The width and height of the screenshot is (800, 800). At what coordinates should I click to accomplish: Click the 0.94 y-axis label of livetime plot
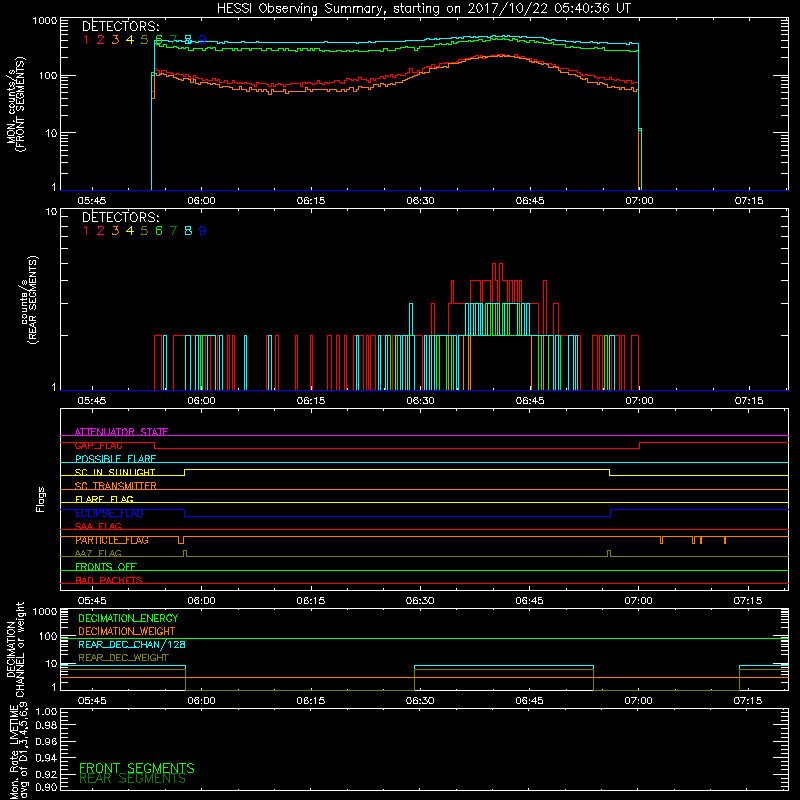[x=46, y=758]
